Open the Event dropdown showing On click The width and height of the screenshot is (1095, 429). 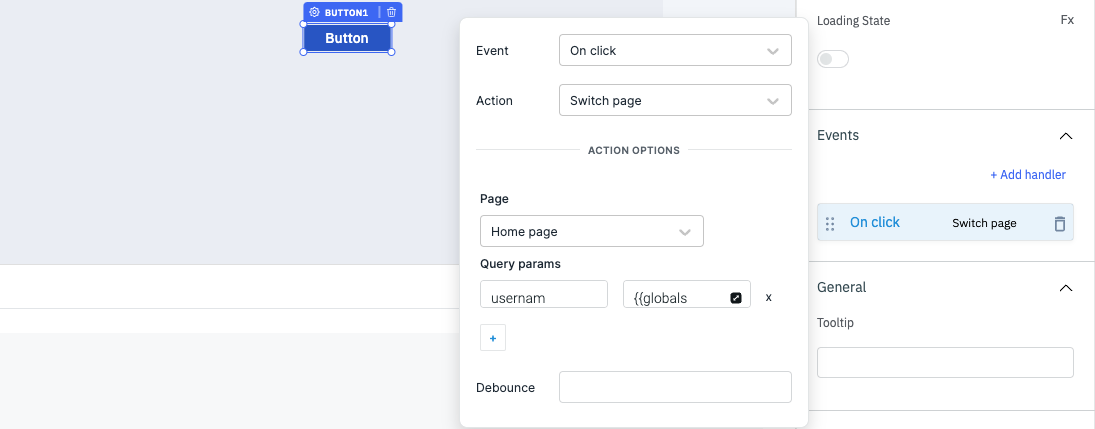[x=675, y=51]
